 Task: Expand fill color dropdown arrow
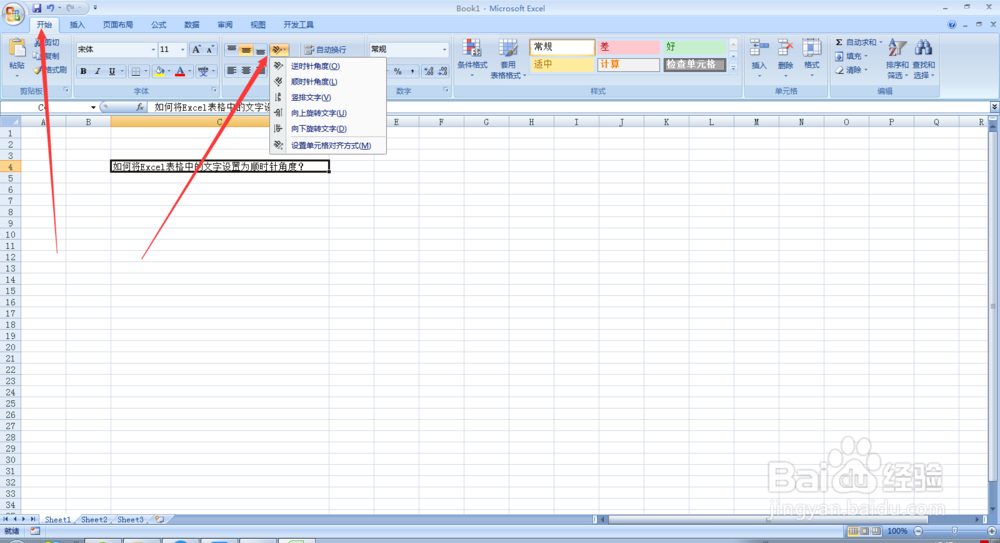168,71
